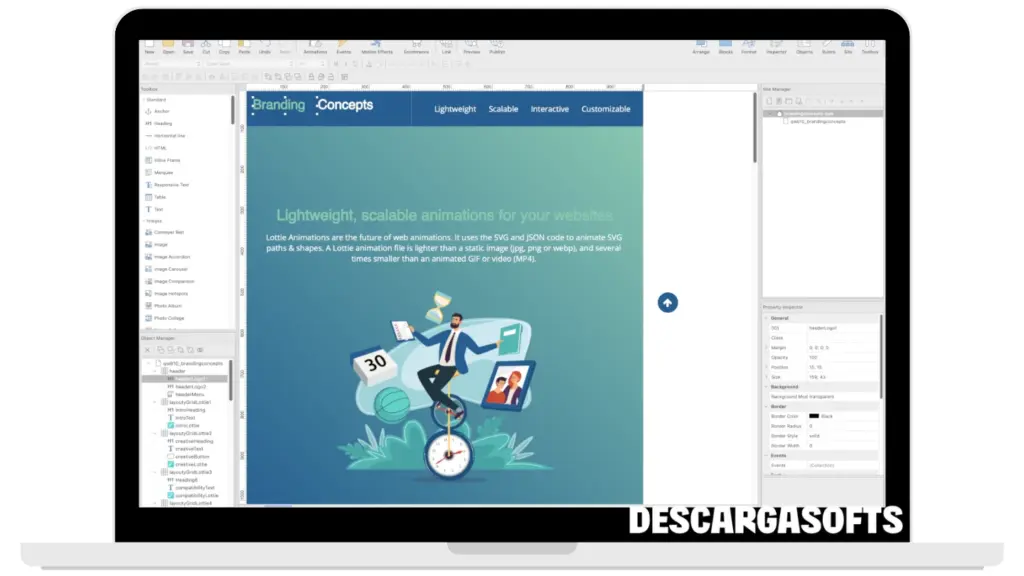Toggle the Inspector panel button
The width and height of the screenshot is (1024, 576).
[776, 46]
